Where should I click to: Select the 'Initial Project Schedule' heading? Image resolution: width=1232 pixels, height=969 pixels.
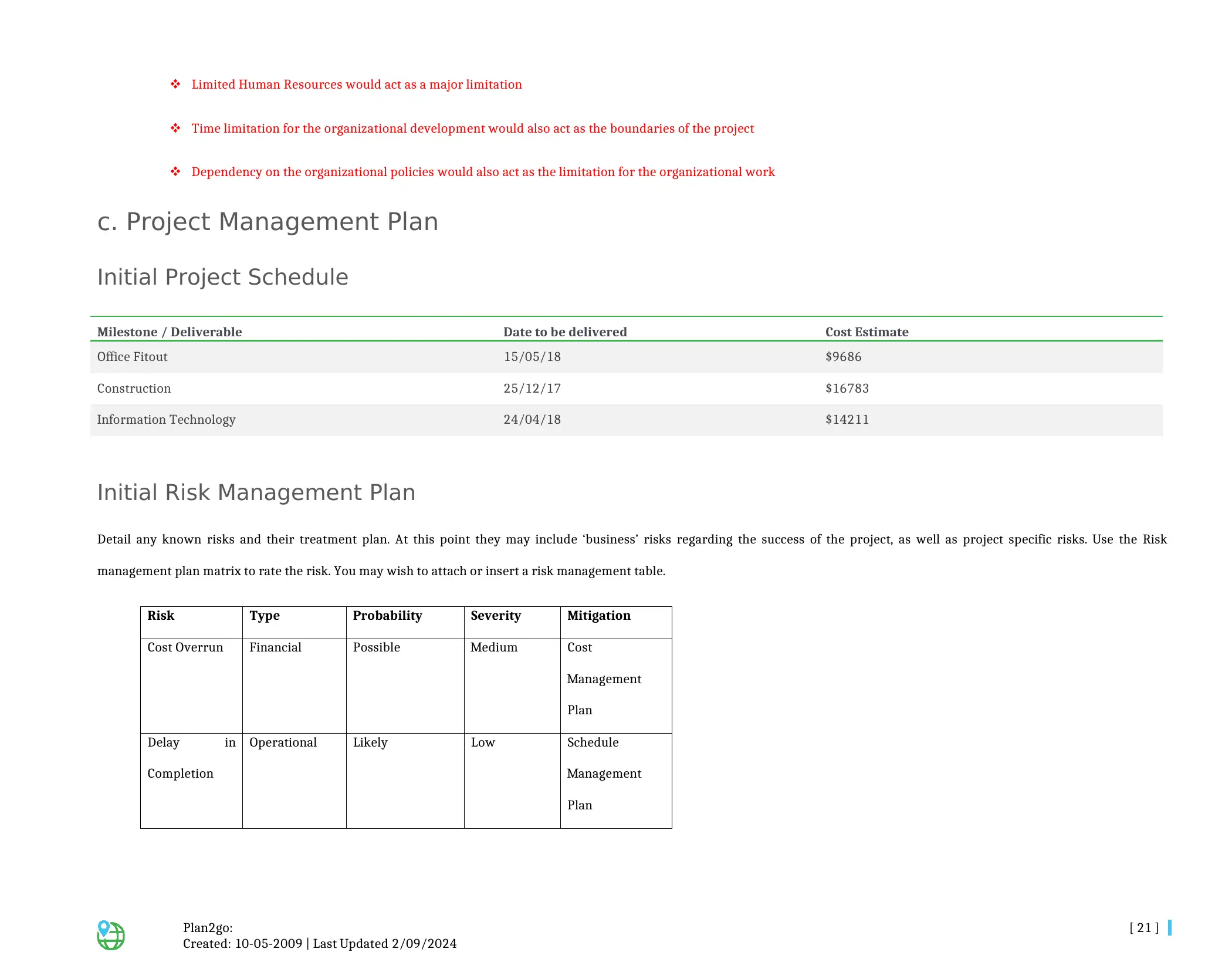(223, 277)
